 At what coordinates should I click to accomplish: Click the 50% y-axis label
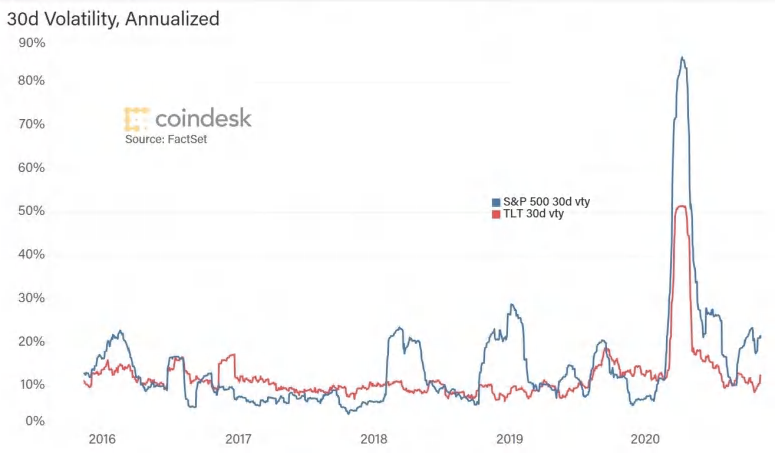click(x=32, y=211)
